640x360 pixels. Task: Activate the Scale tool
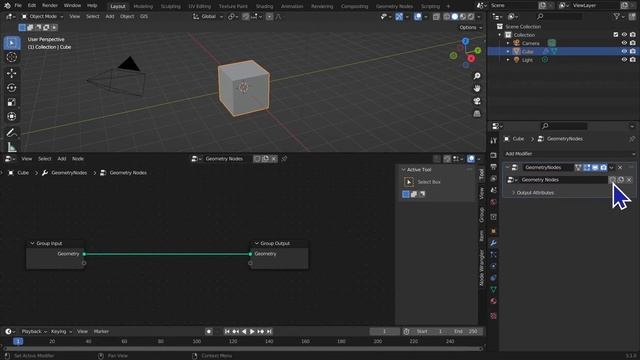pos(12,102)
